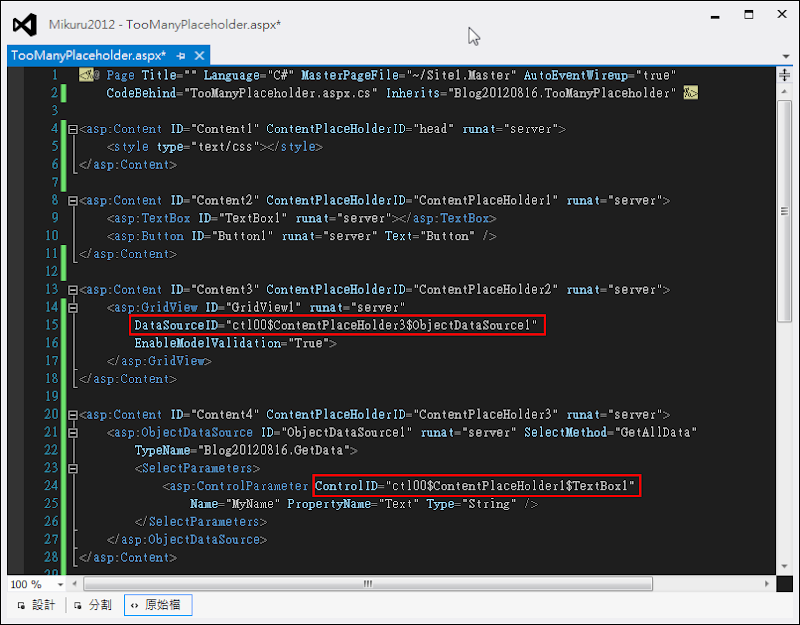Click the editor split handle icon
The height and width of the screenshot is (625, 800).
tap(784, 75)
